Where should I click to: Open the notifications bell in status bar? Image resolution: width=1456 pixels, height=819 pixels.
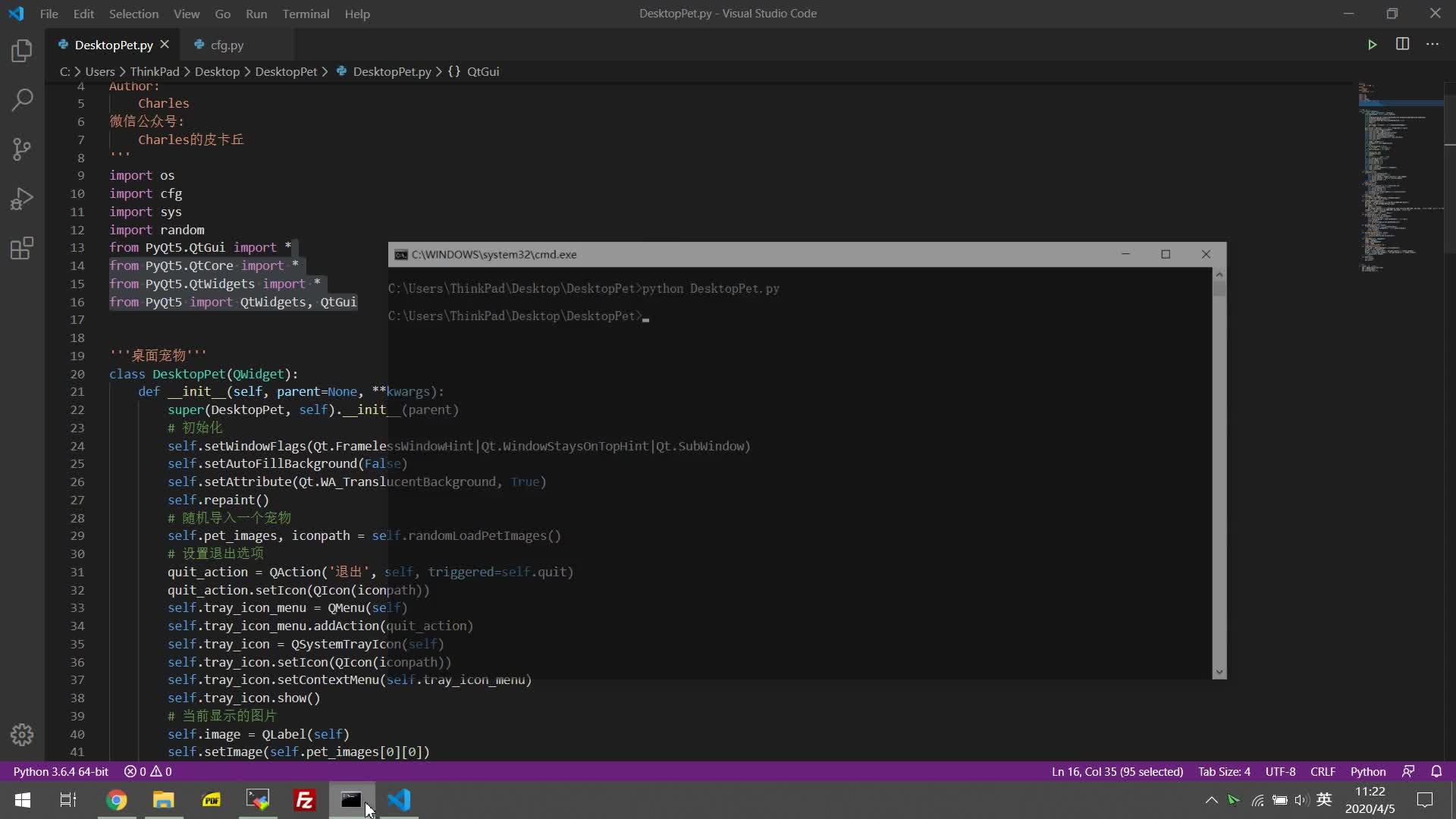[x=1436, y=771]
